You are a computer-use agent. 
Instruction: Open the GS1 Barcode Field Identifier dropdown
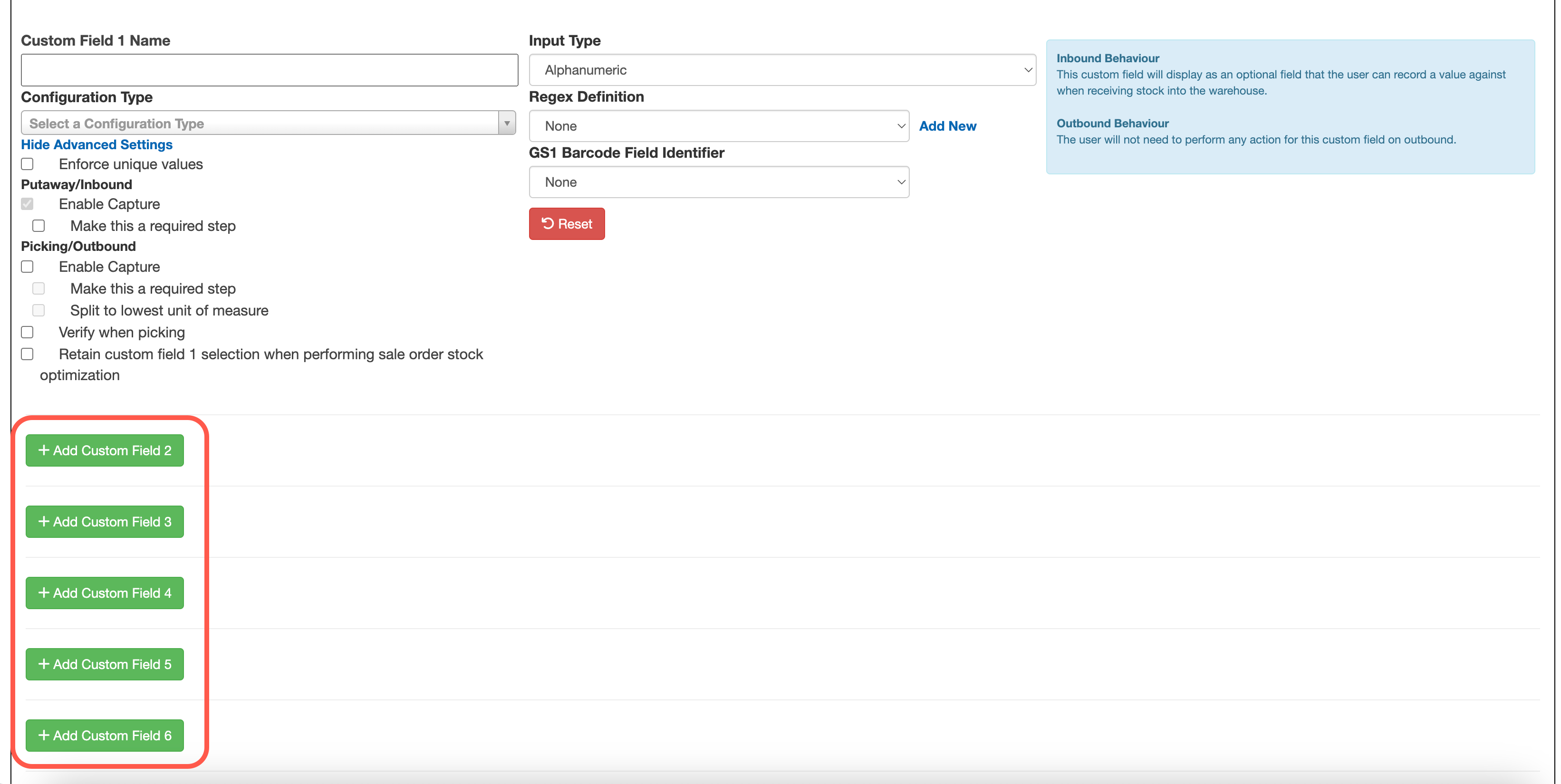(719, 181)
